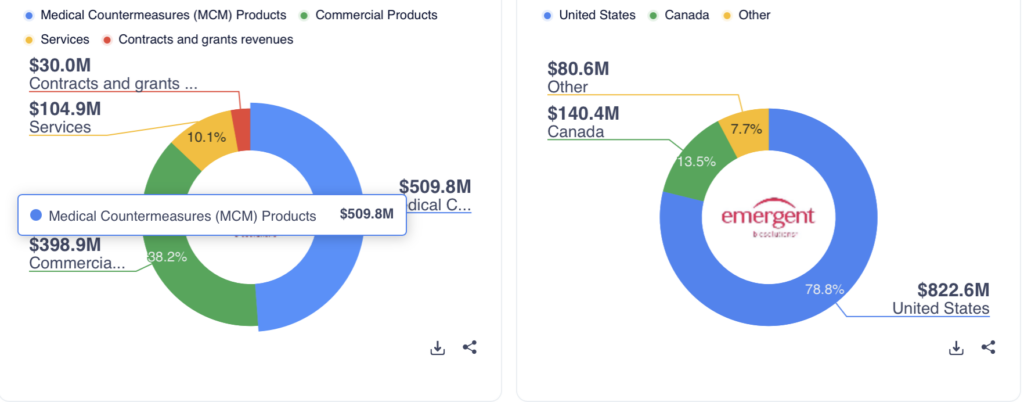The image size is (1024, 402).
Task: Toggle the Other legend item
Action: [746, 16]
